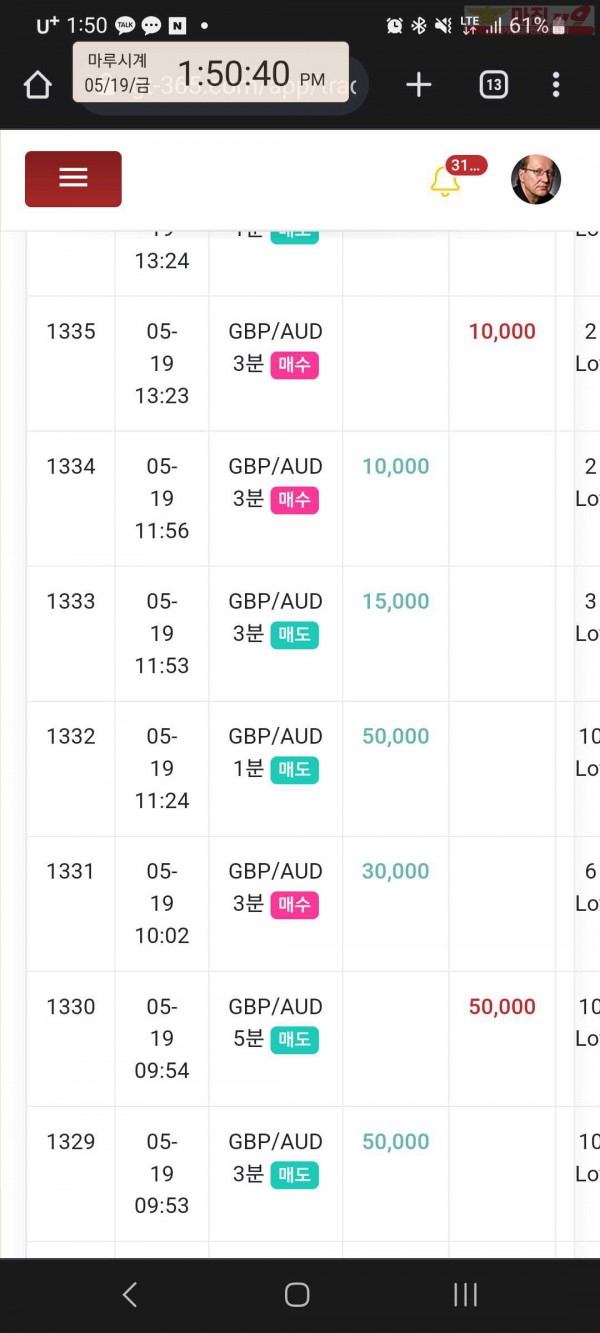This screenshot has width=600, height=1333.
Task: Open the tab switcher showing 13
Action: click(x=493, y=85)
